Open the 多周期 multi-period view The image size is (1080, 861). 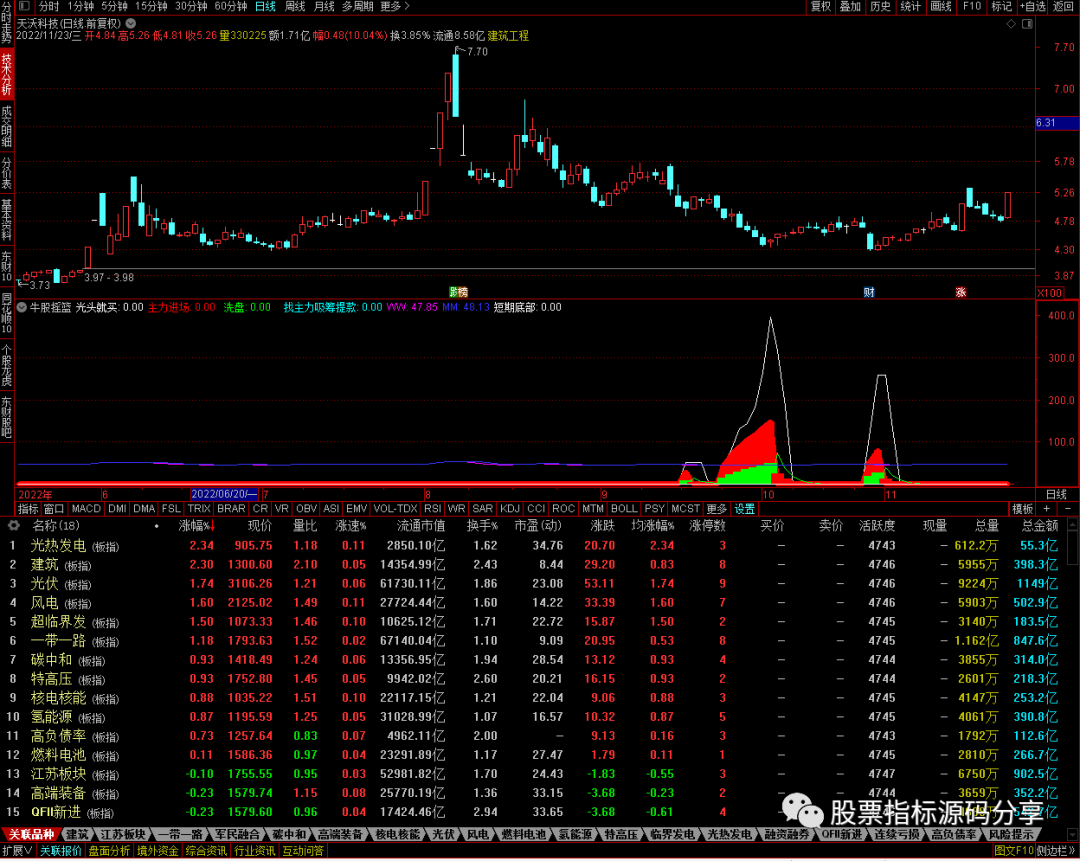click(x=357, y=6)
